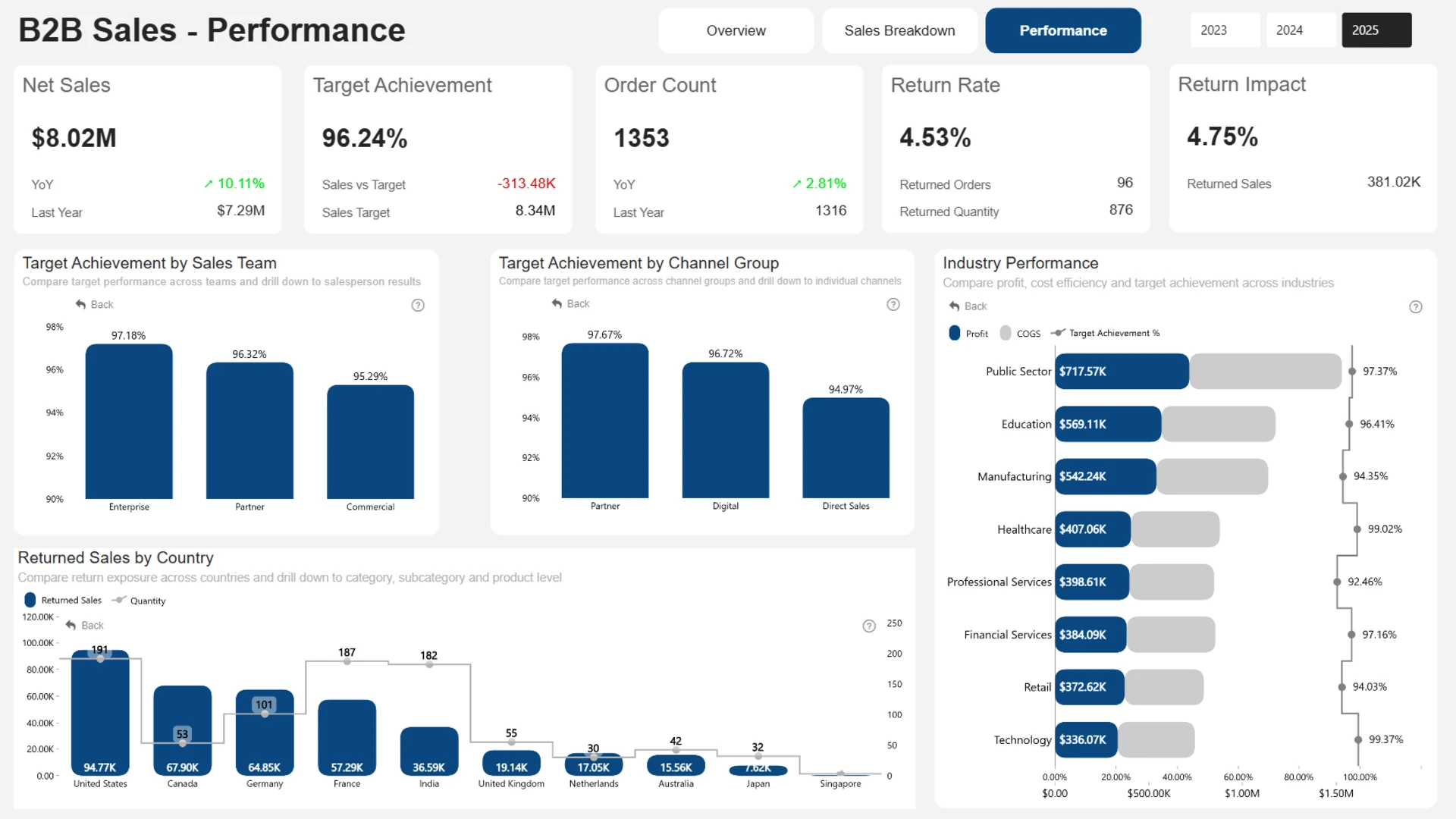
Task: Click Professional Services 92.46% target marker
Action: [x=1337, y=582]
